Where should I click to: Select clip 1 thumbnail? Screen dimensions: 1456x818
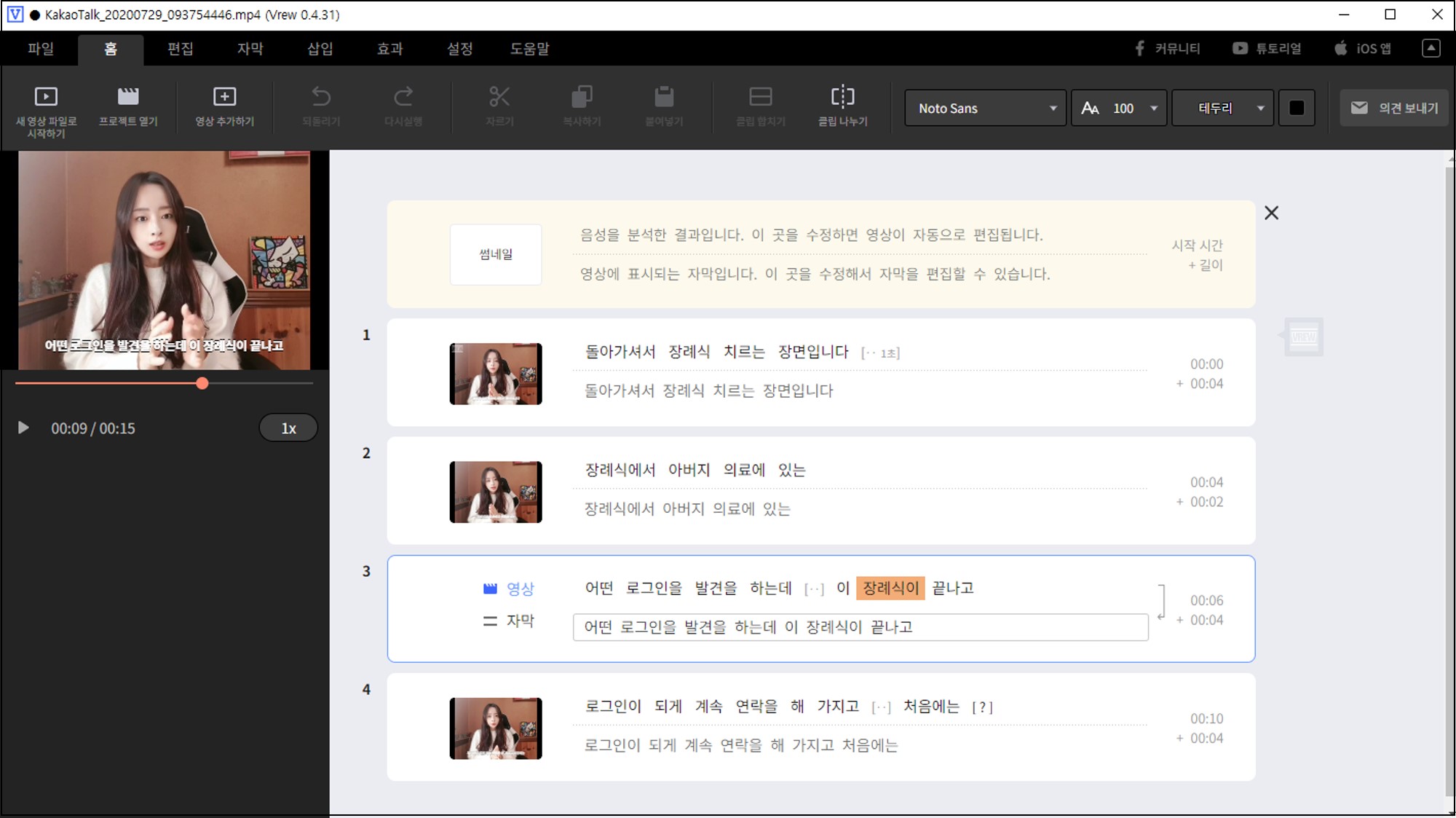tap(496, 374)
